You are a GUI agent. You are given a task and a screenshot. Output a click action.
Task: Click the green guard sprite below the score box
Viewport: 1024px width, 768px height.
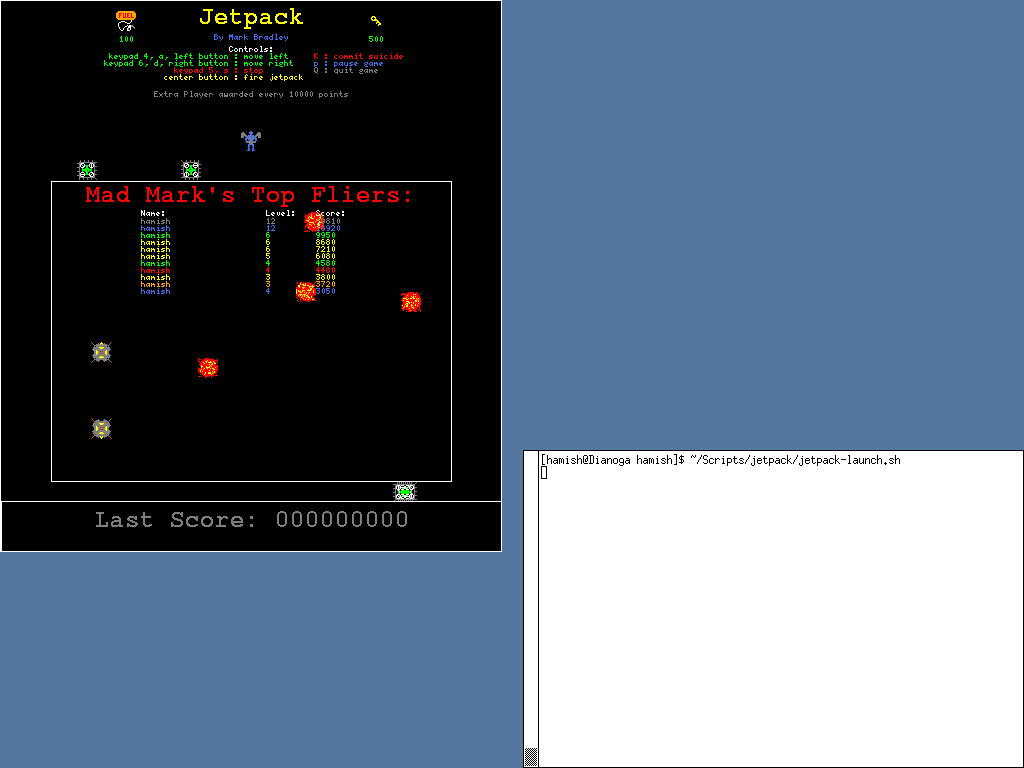404,491
